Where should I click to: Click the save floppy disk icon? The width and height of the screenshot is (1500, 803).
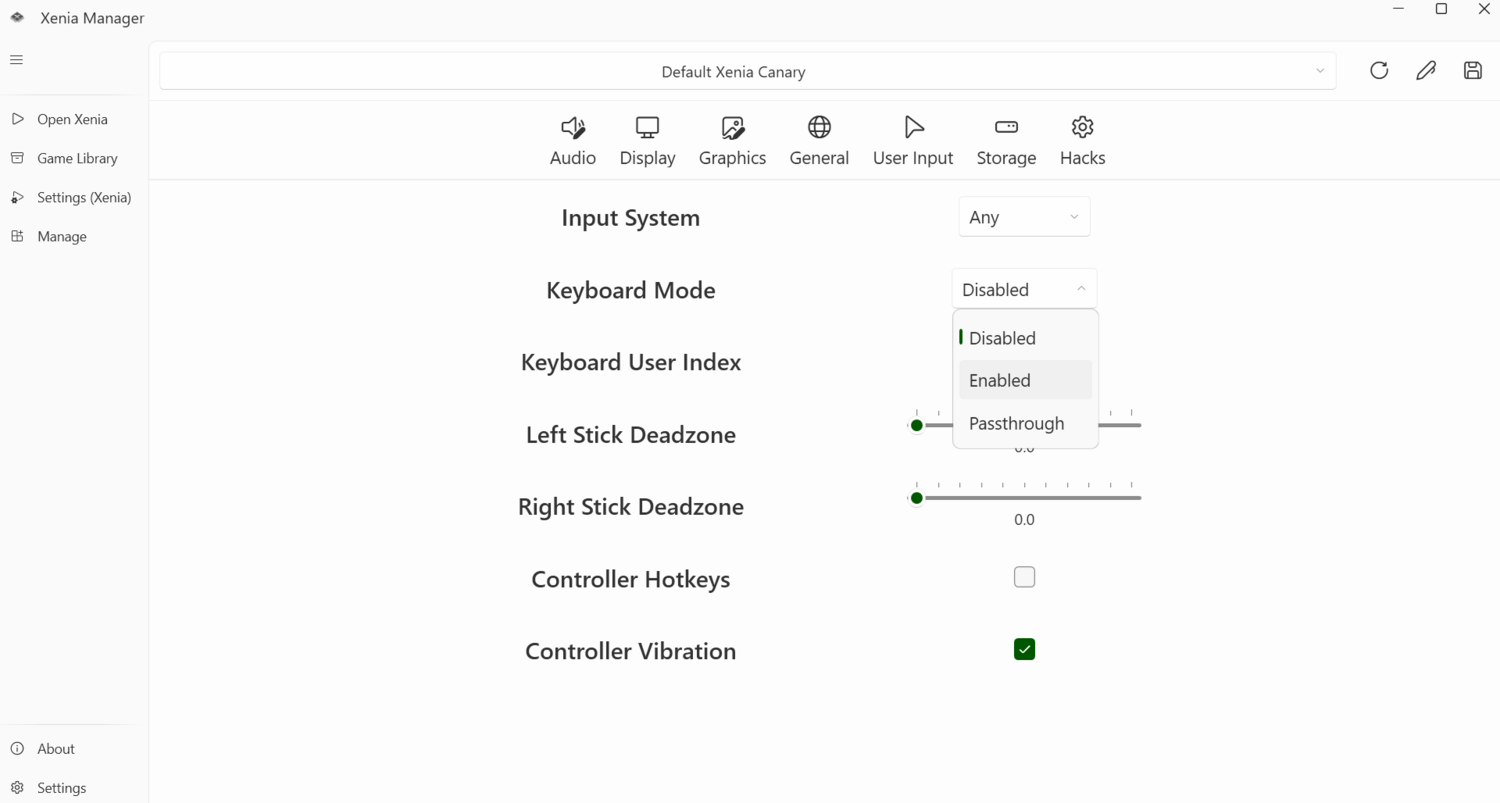point(1472,70)
